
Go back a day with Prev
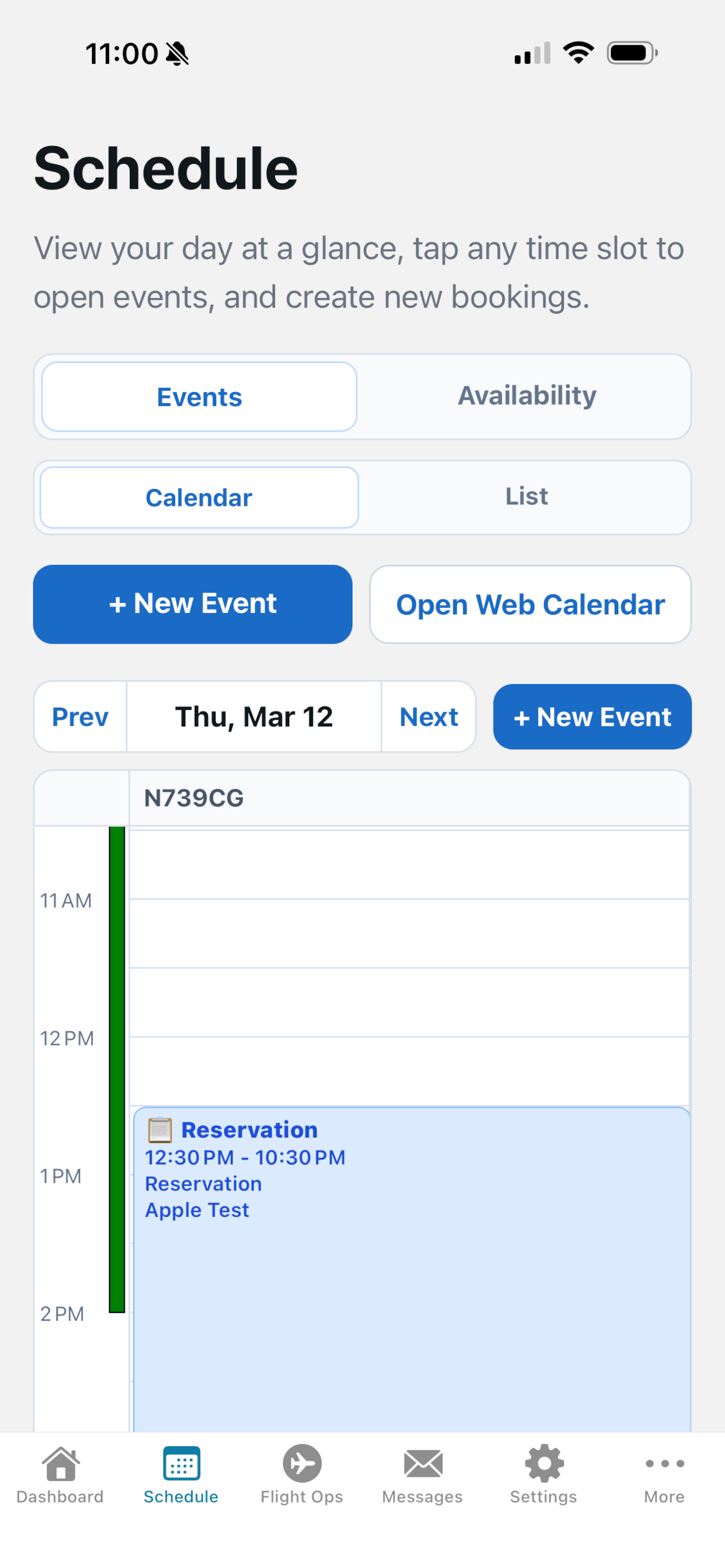pyautogui.click(x=80, y=716)
